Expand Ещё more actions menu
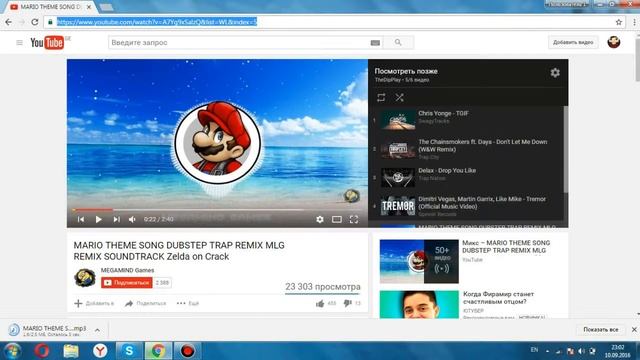The width and height of the screenshot is (640, 360). tap(188, 303)
